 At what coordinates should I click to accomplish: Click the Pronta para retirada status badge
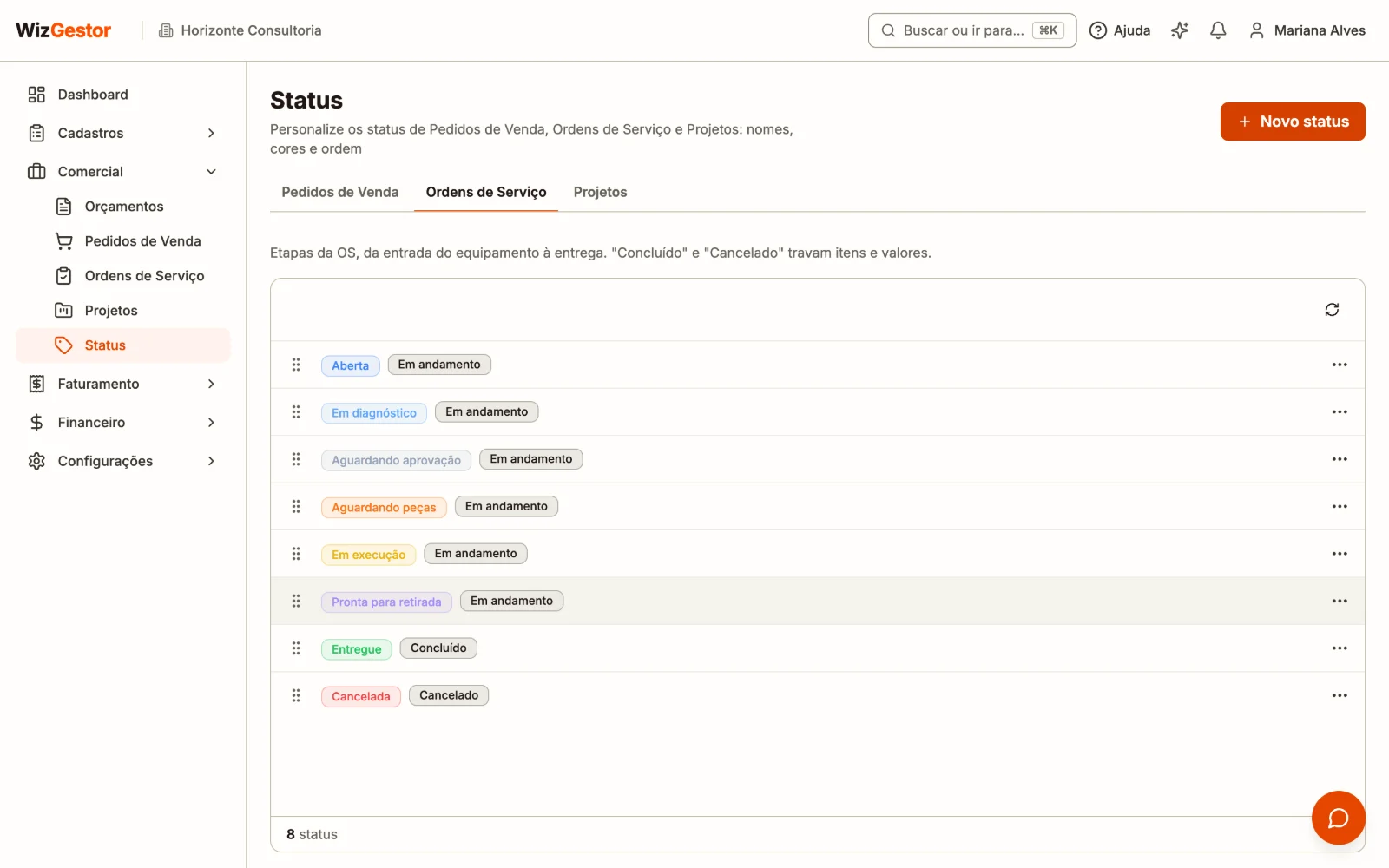coord(386,602)
